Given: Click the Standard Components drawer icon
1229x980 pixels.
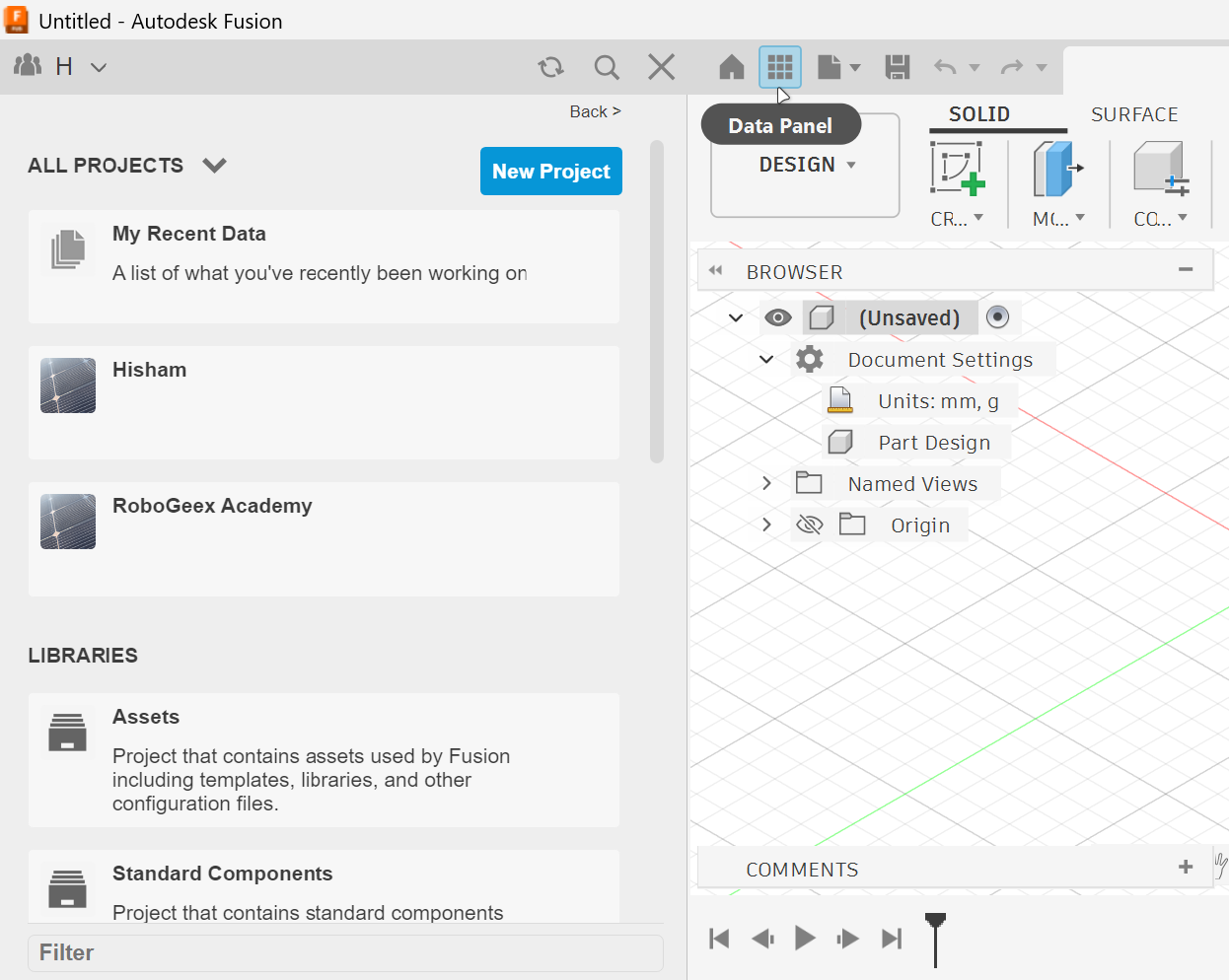Looking at the screenshot, I should 67,888.
